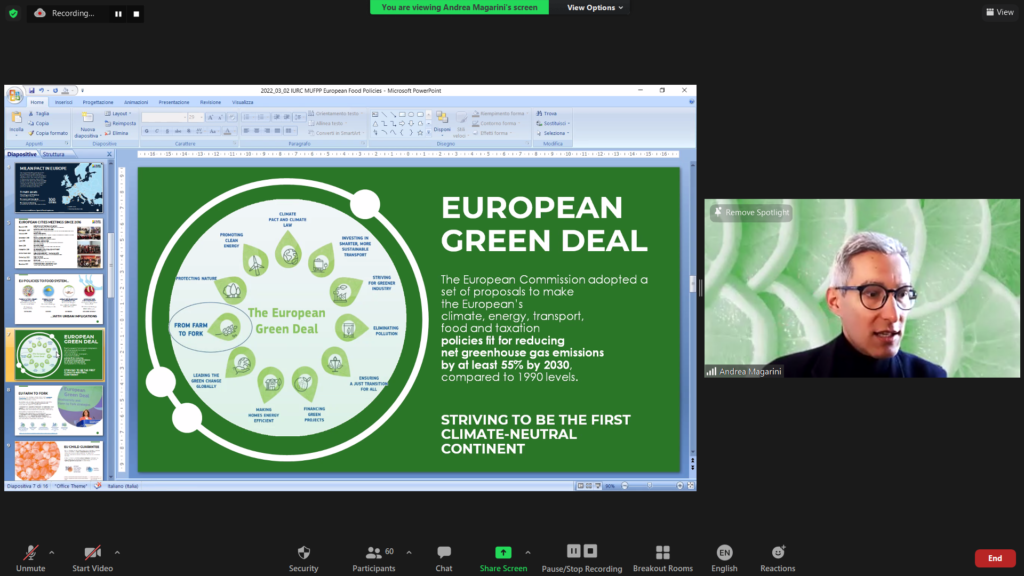This screenshot has height=576, width=1024.
Task: Stop the recording with the top-left stop button
Action: [136, 14]
